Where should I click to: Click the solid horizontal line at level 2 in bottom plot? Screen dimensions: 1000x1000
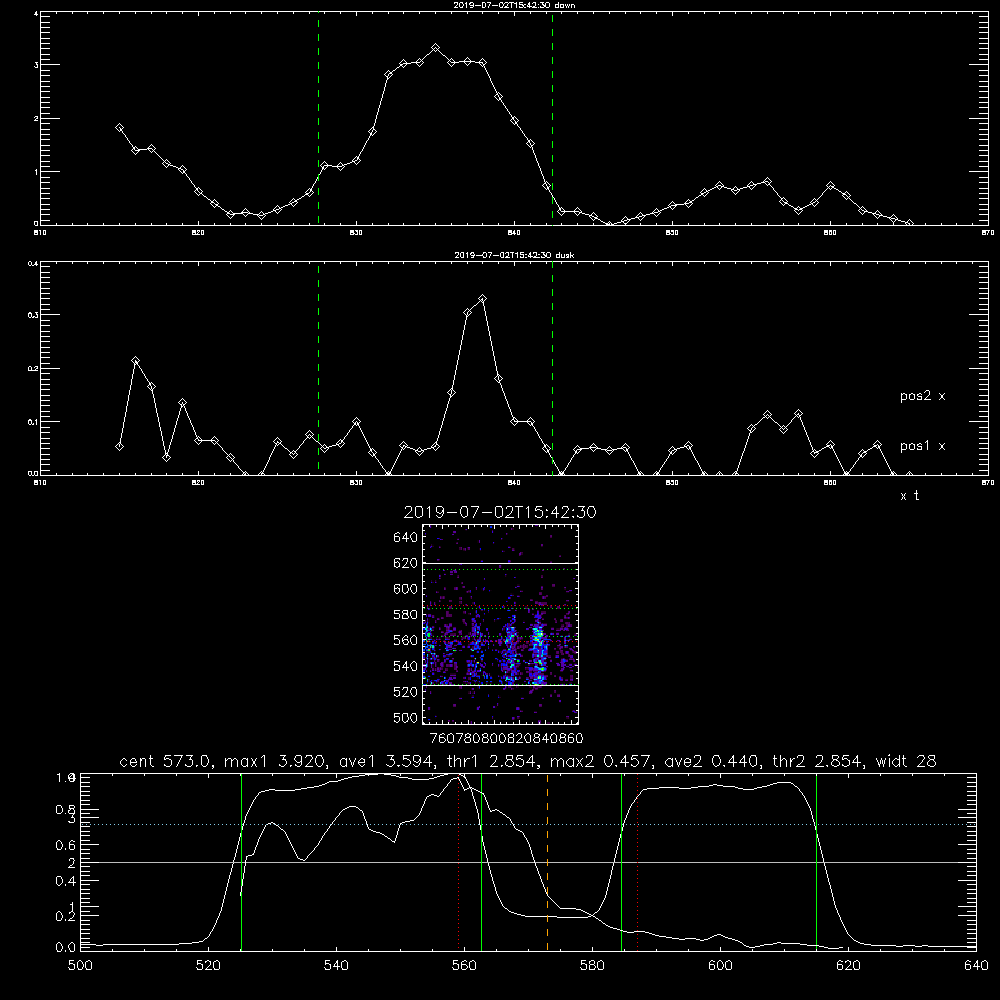point(528,862)
